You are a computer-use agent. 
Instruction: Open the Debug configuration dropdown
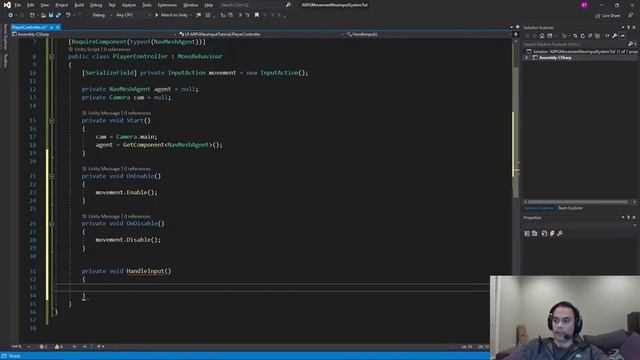(x=101, y=15)
